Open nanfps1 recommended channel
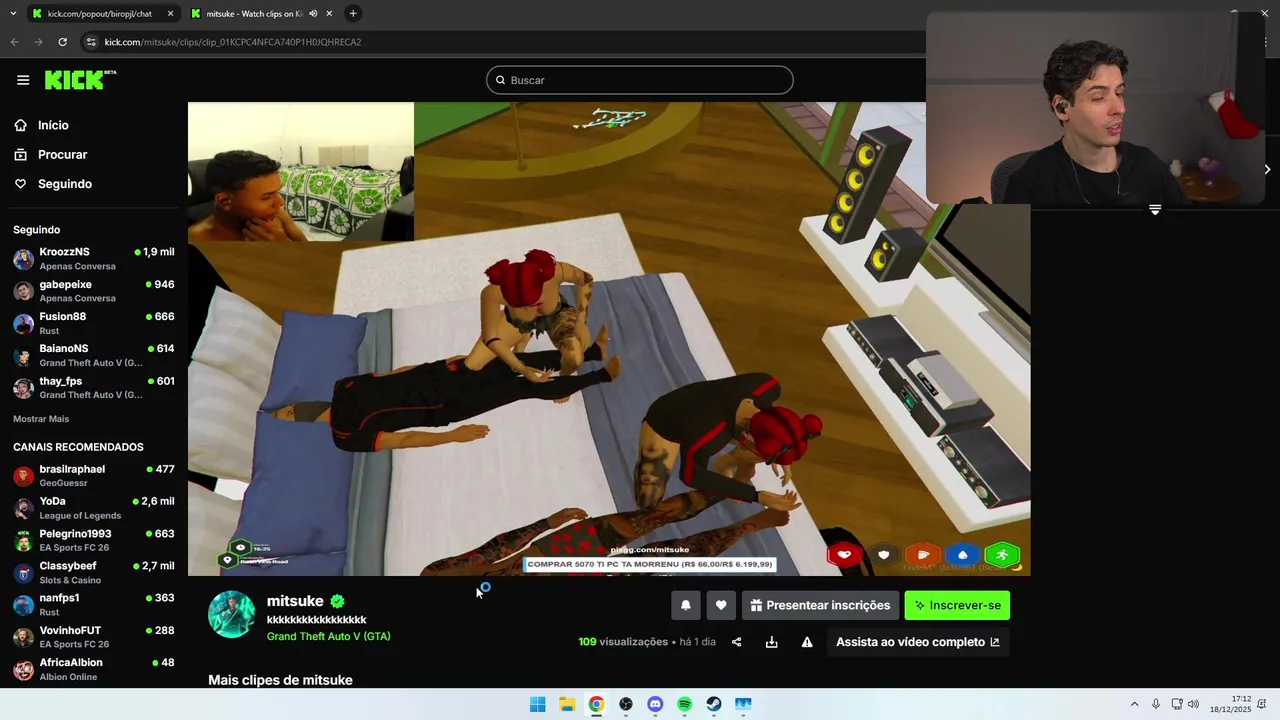Image resolution: width=1280 pixels, height=720 pixels. (x=93, y=605)
